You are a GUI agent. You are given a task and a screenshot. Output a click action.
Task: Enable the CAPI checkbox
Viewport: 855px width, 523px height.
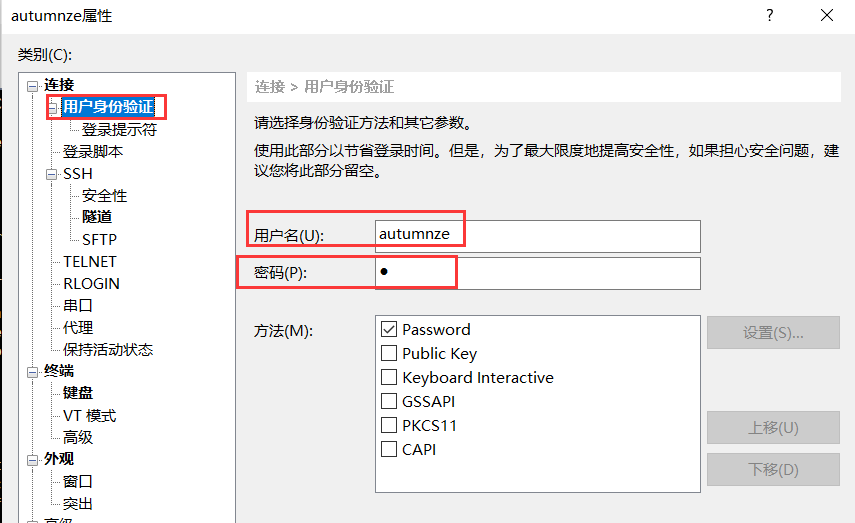pyautogui.click(x=389, y=449)
